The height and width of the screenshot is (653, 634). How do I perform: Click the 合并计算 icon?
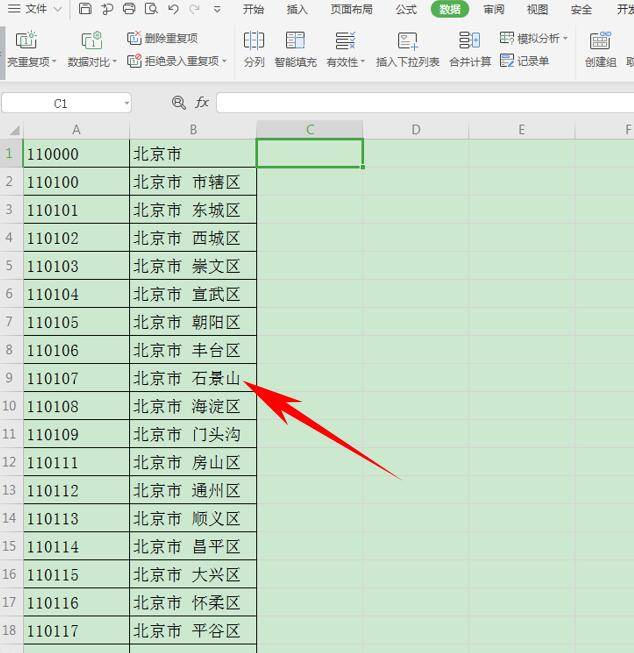470,40
